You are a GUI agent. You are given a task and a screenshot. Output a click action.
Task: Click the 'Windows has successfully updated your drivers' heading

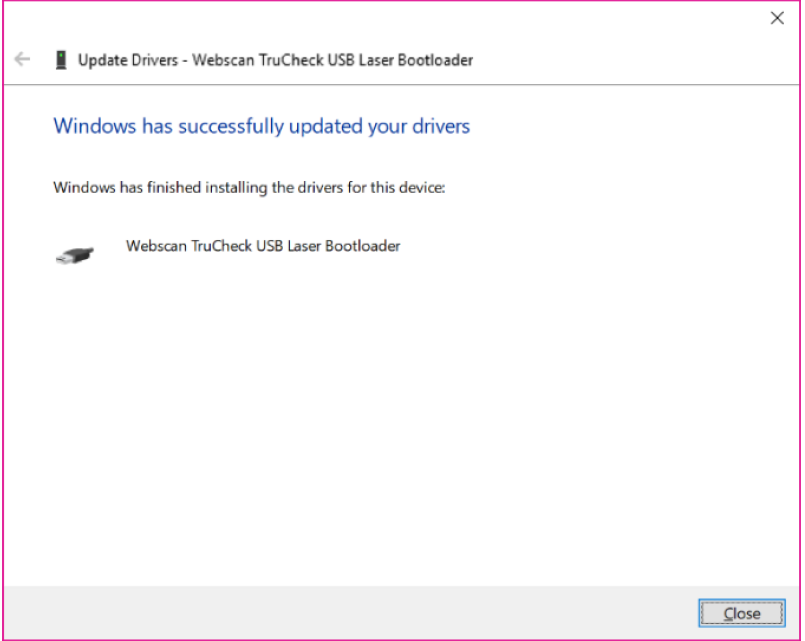(x=261, y=126)
